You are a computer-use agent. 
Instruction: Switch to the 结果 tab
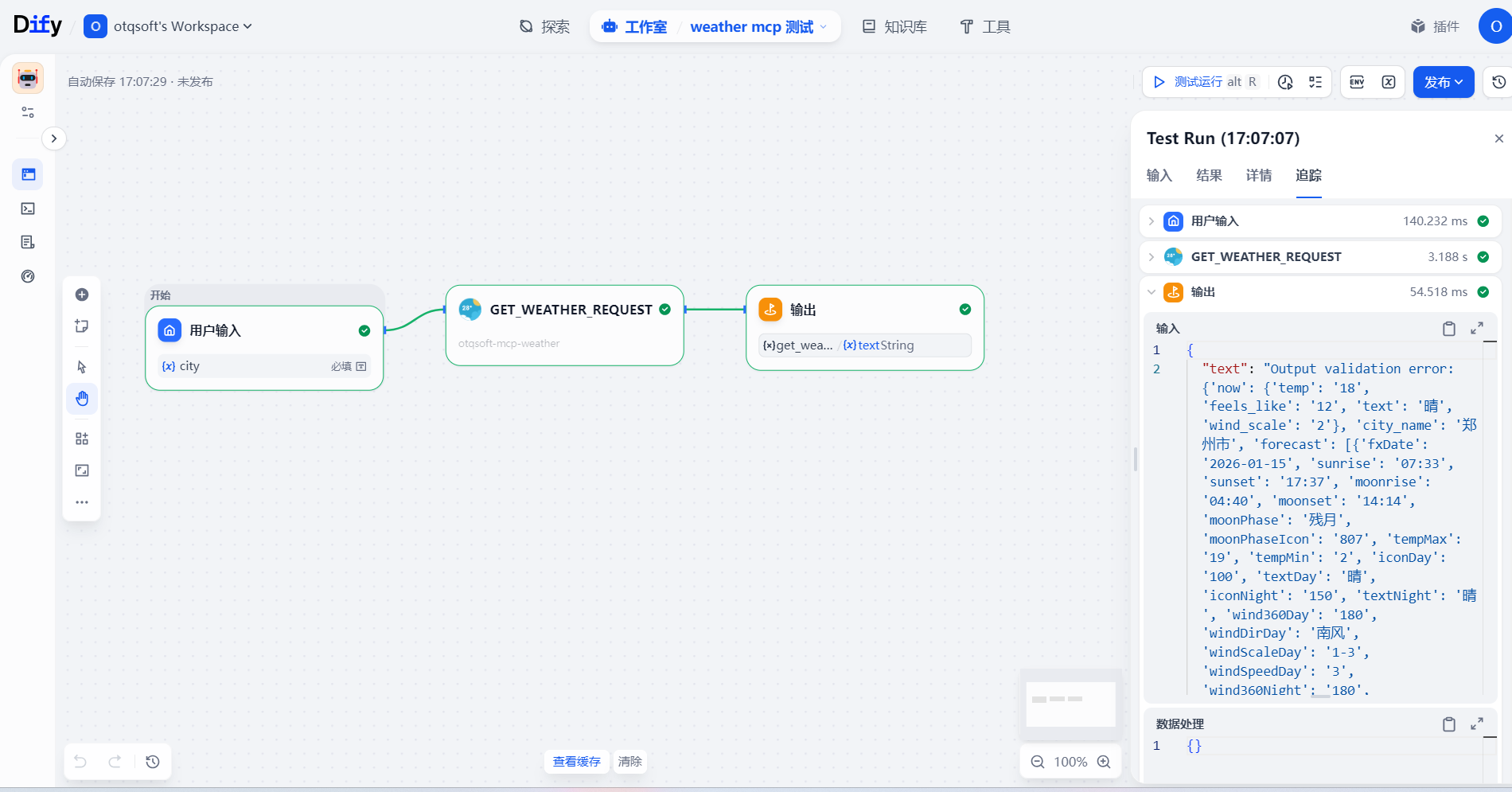(1209, 175)
